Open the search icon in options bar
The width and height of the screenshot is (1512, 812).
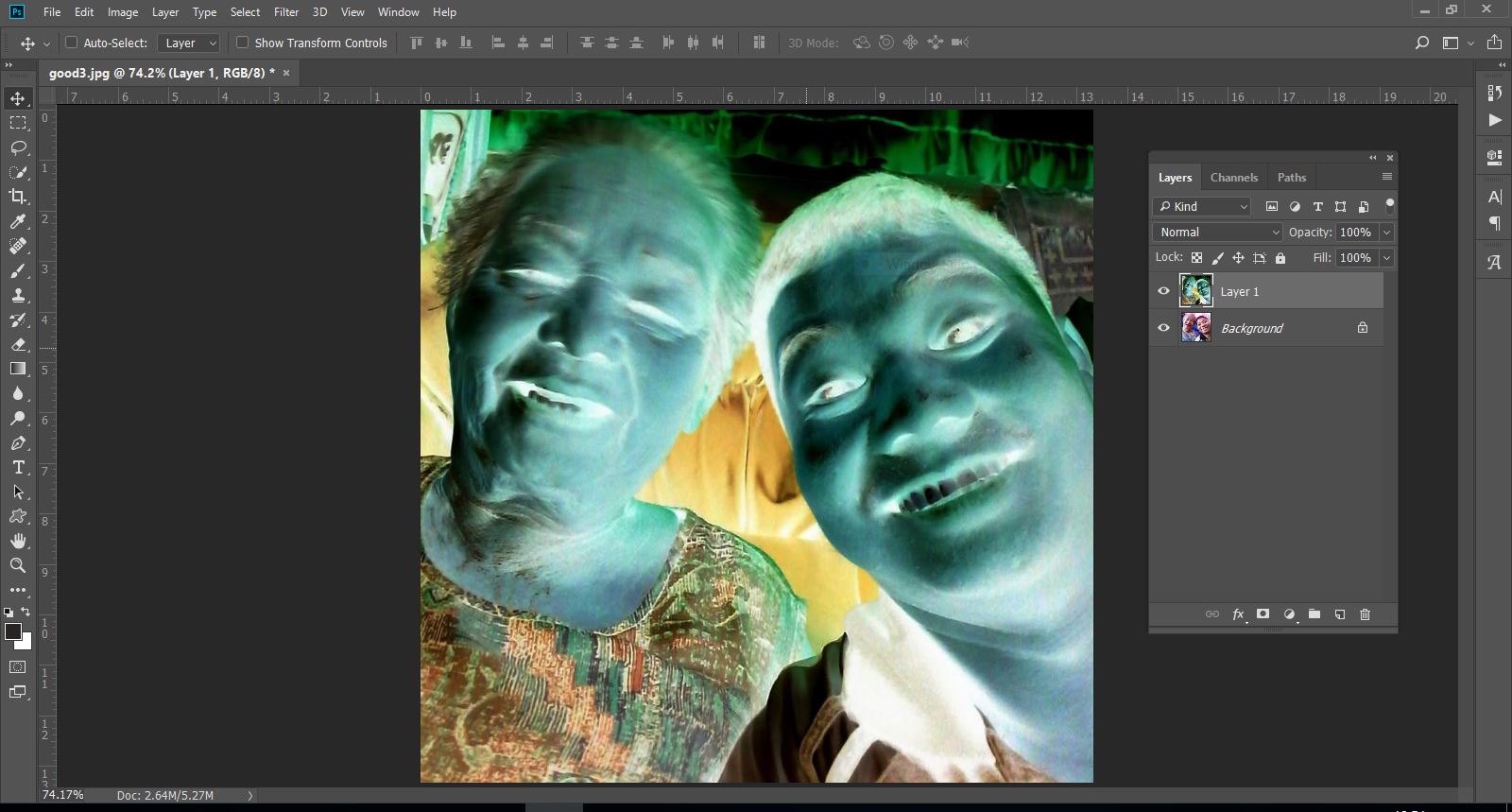tap(1421, 43)
